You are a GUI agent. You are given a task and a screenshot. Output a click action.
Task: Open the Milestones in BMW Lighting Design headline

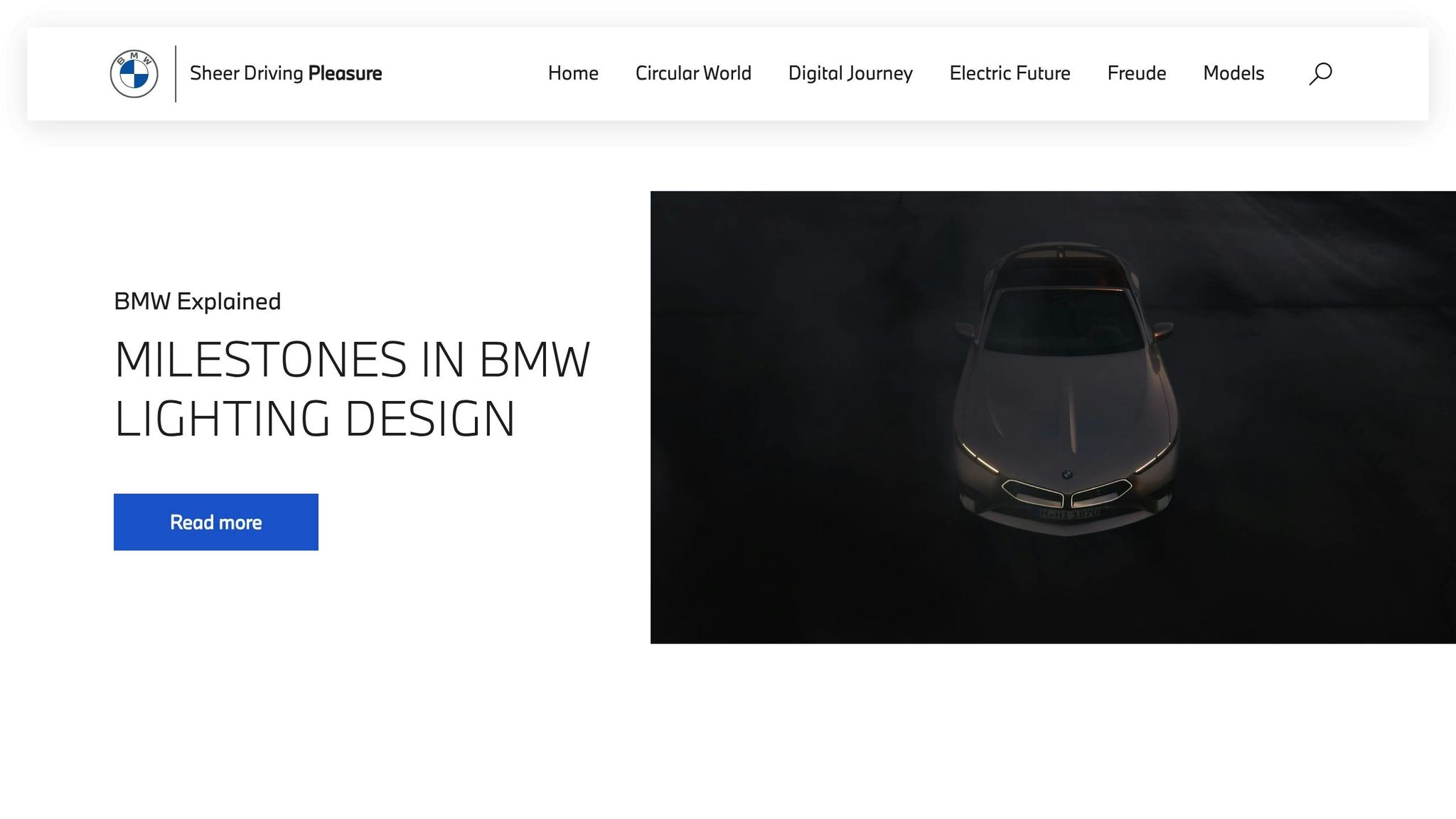(x=352, y=389)
